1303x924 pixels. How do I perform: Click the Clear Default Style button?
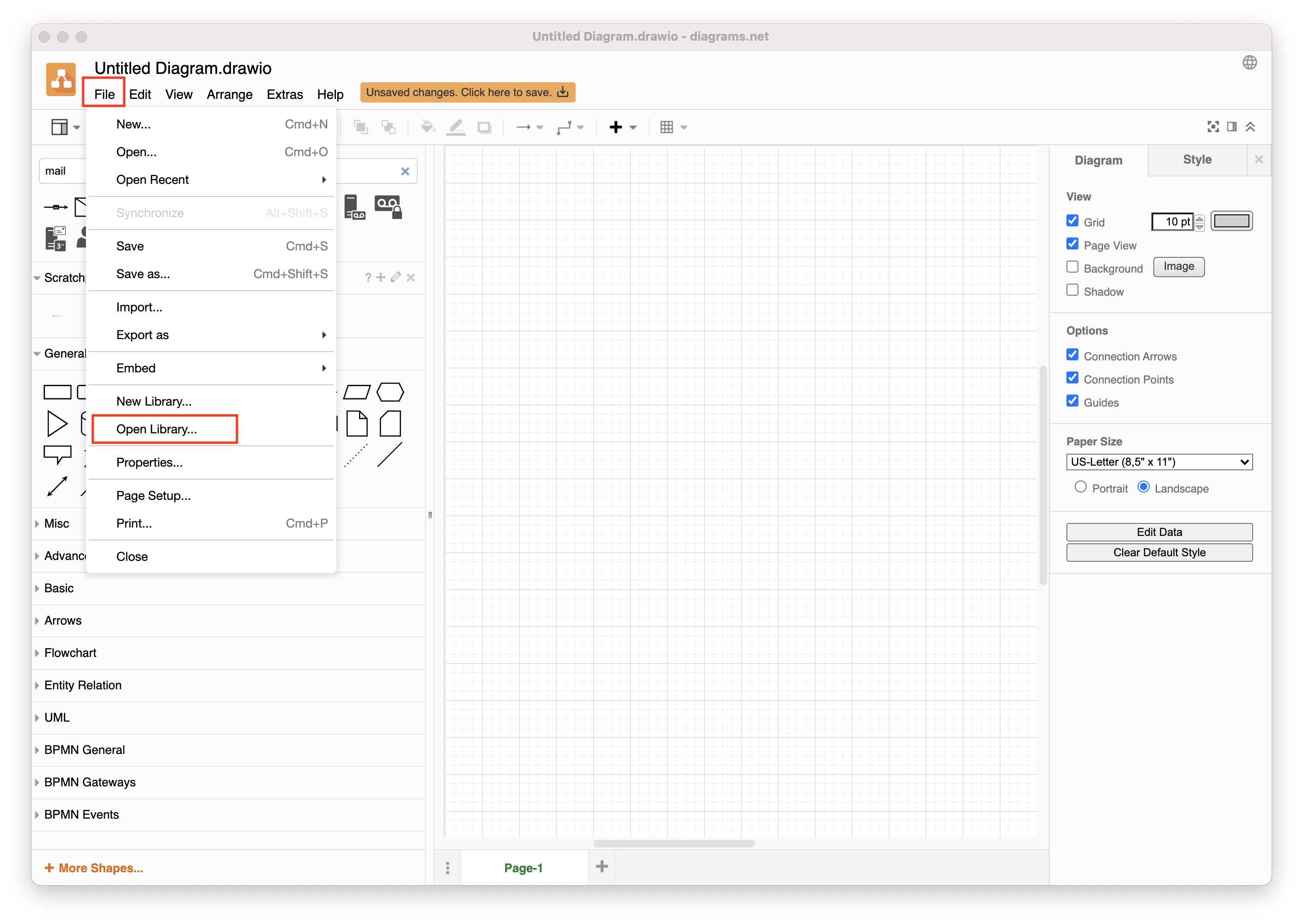tap(1159, 552)
